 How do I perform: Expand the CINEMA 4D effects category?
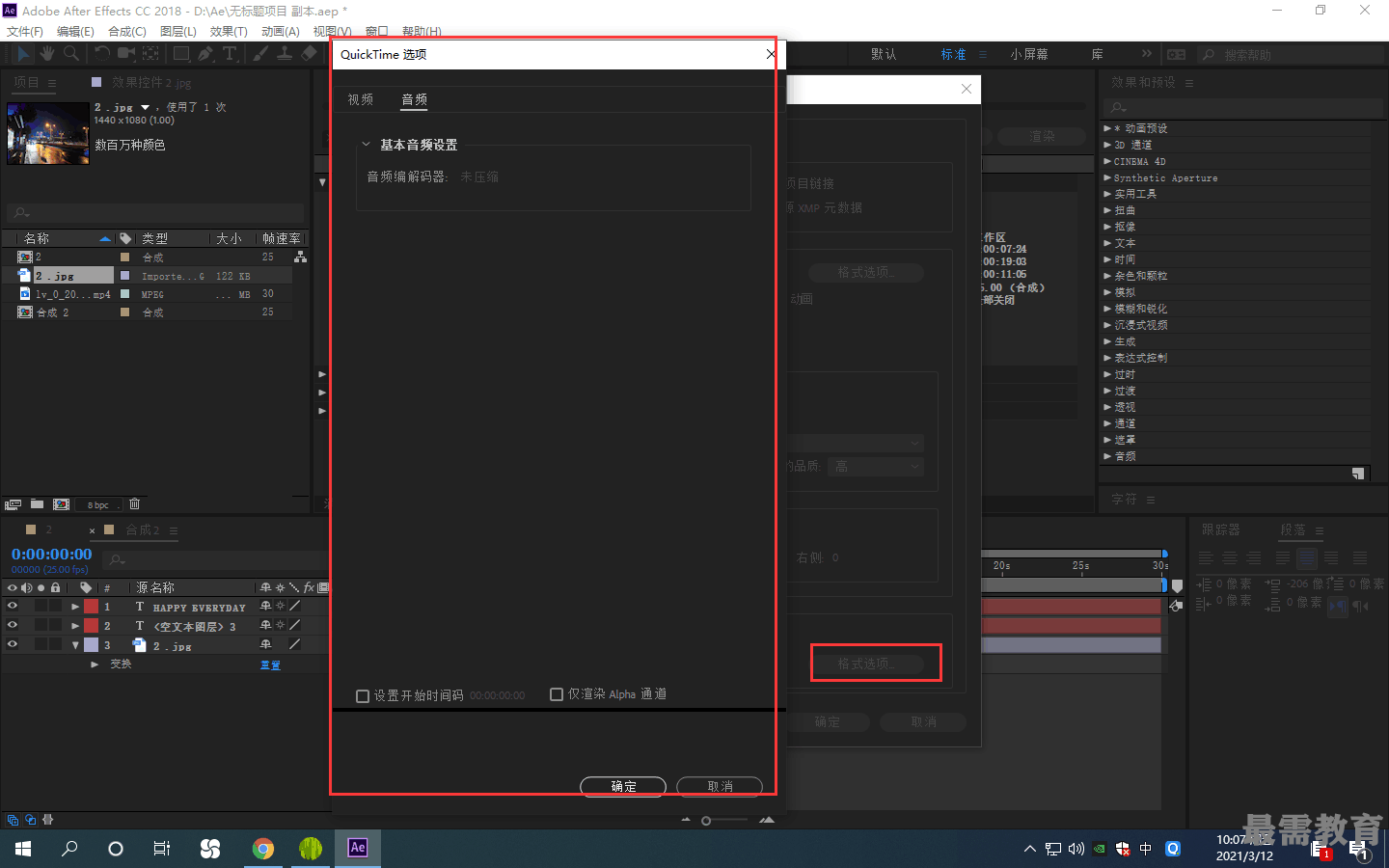click(x=1107, y=161)
